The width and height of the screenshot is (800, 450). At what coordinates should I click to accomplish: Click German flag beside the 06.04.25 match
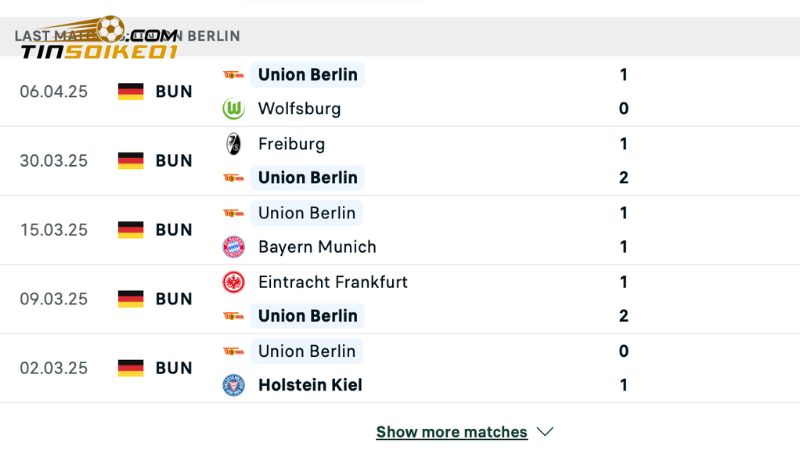point(131,91)
